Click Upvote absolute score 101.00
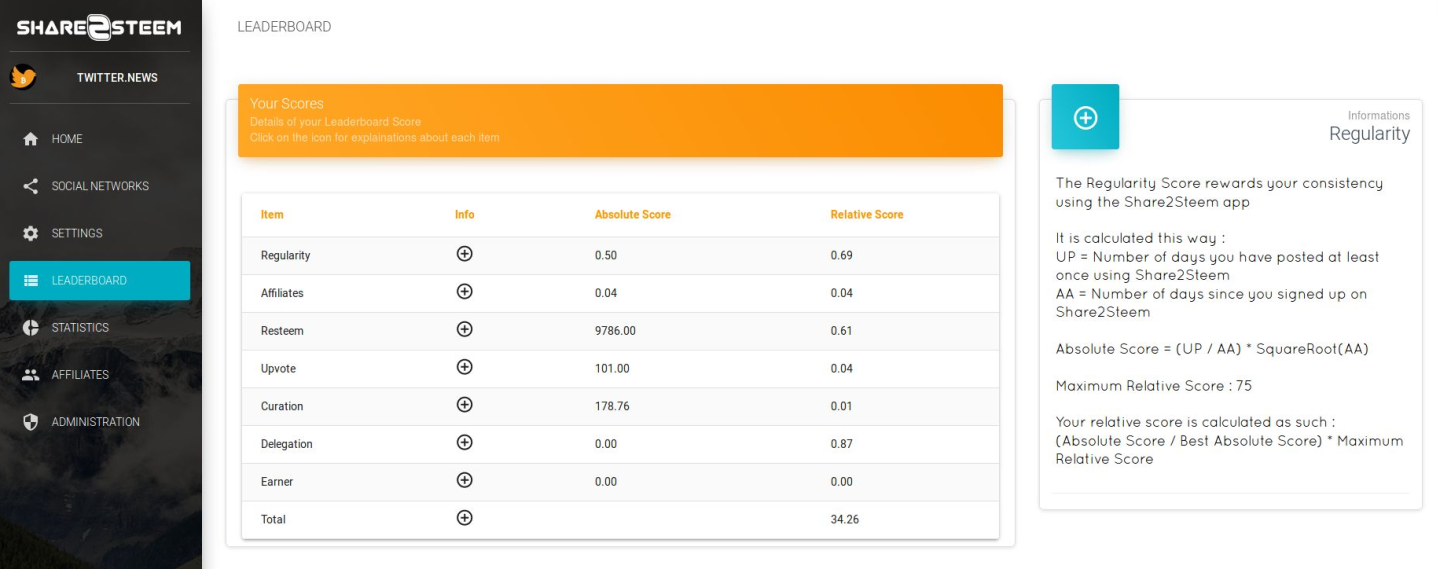 tap(612, 369)
